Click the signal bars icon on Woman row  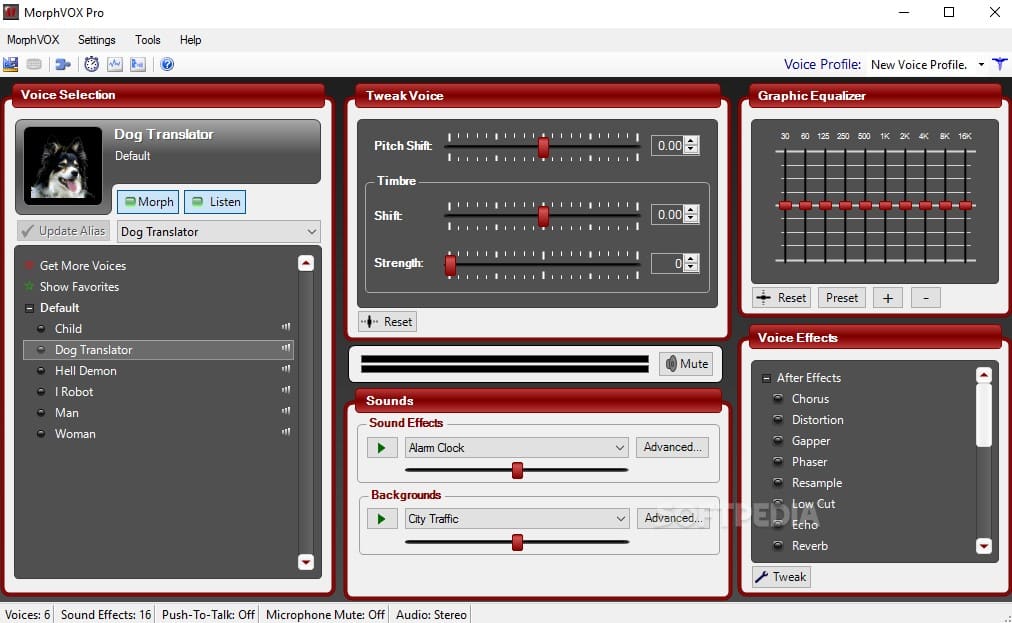tap(286, 433)
